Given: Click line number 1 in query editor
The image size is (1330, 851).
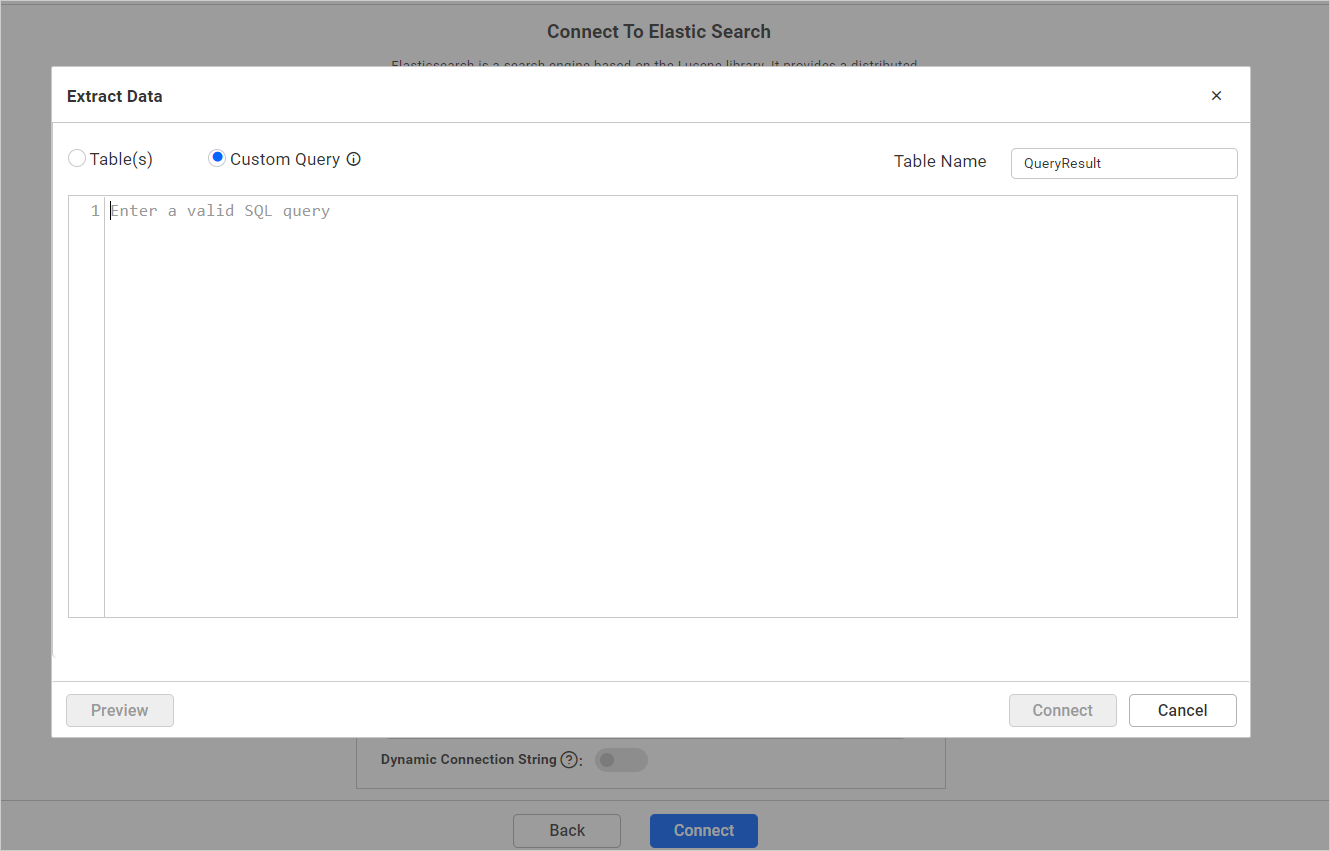Looking at the screenshot, I should 95,211.
